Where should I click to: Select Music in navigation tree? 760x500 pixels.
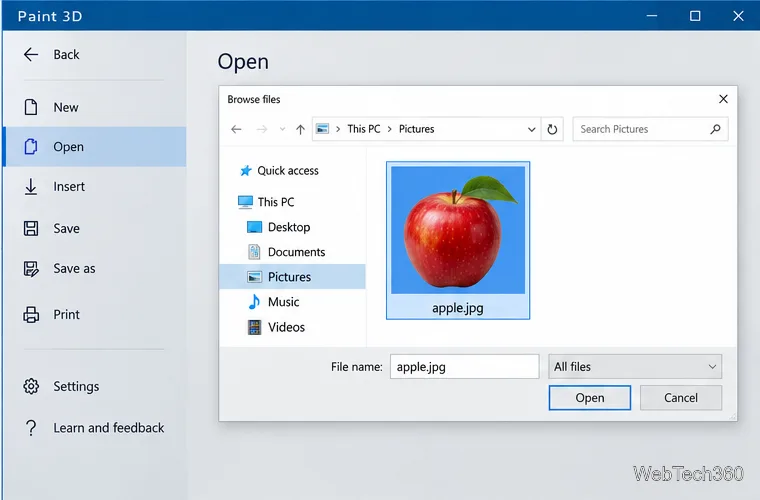284,301
